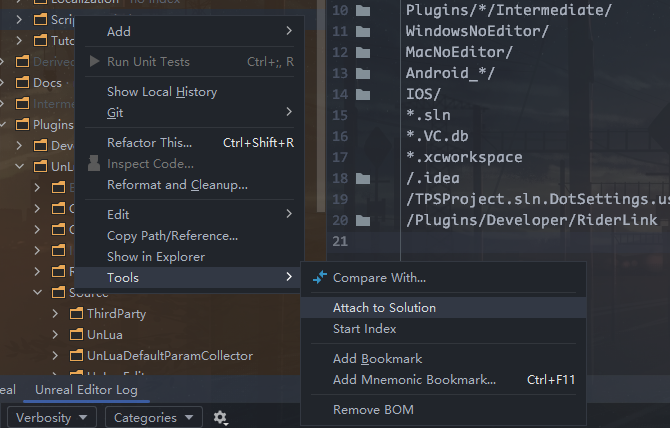Open the Git submenu
The height and width of the screenshot is (428, 670).
tap(189, 113)
